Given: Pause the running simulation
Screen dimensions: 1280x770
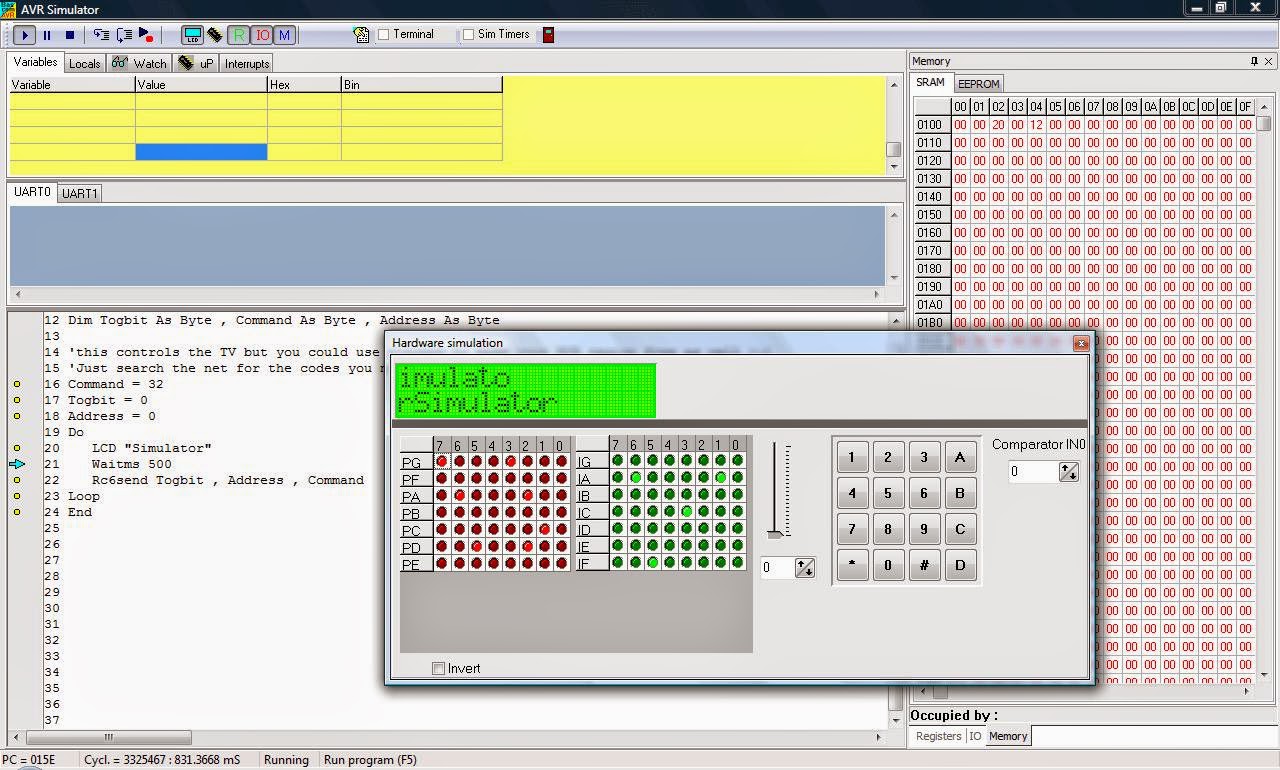Looking at the screenshot, I should 45,34.
